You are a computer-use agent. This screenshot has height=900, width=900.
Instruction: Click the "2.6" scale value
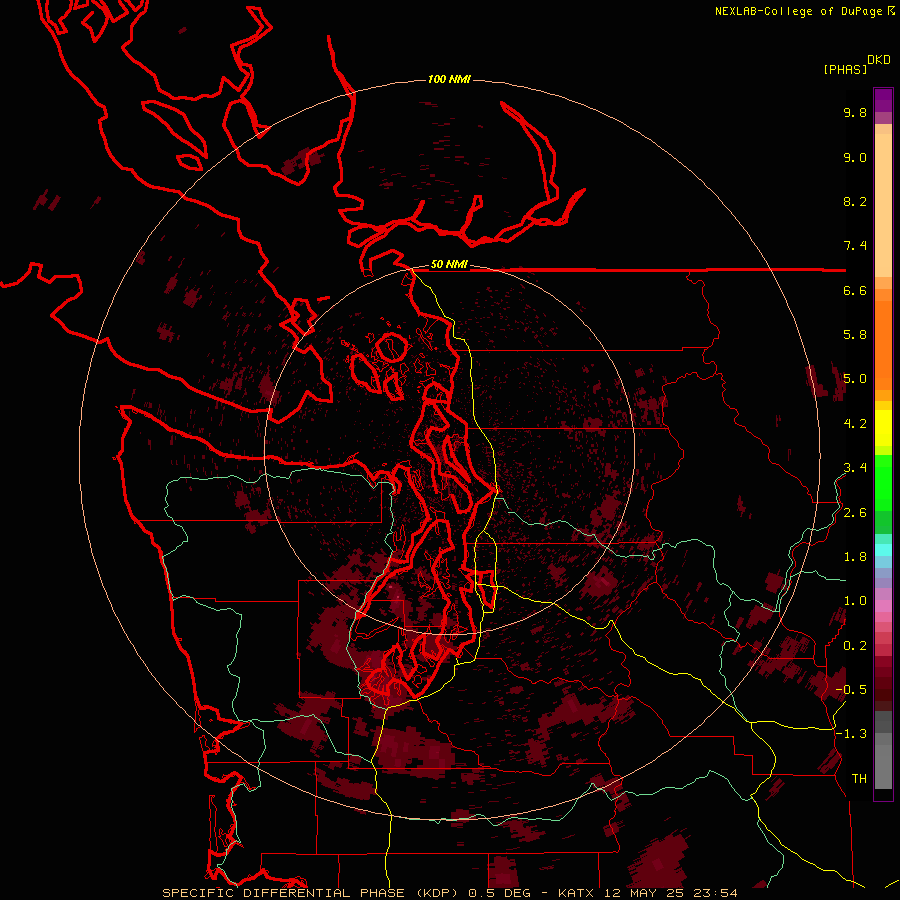[x=855, y=513]
